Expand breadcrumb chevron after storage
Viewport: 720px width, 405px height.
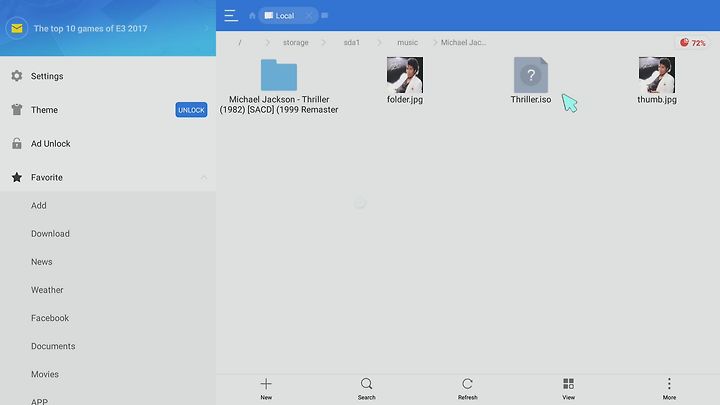324,42
